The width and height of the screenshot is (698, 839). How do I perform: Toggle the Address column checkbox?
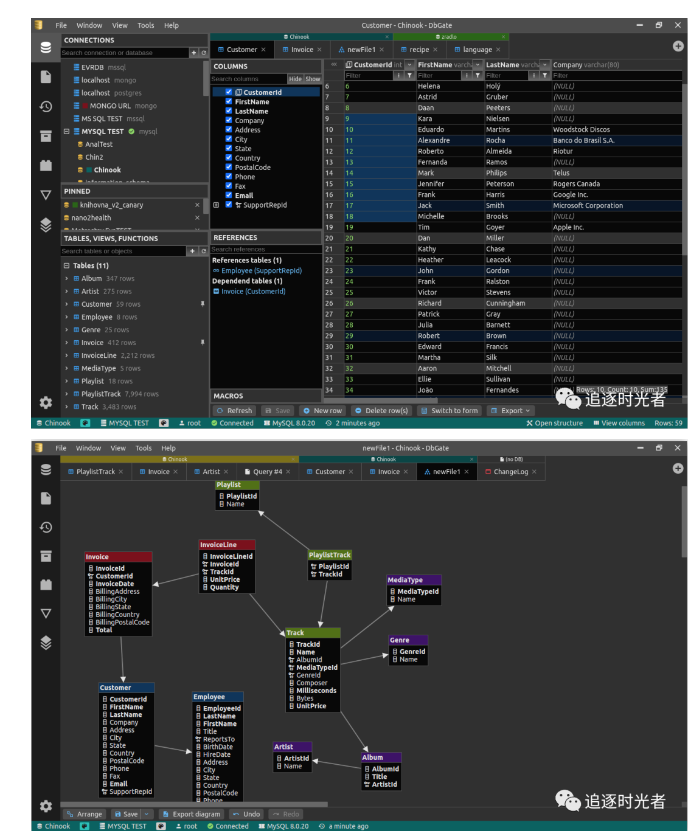point(229,129)
